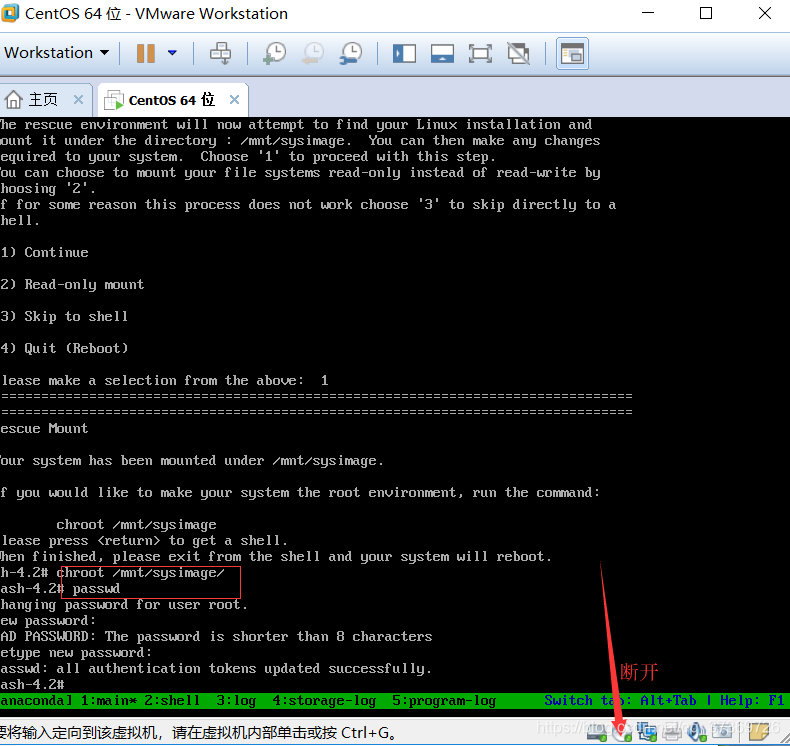Viewport: 790px width, 746px height.
Task: Click the Unity mode icon
Action: click(518, 53)
